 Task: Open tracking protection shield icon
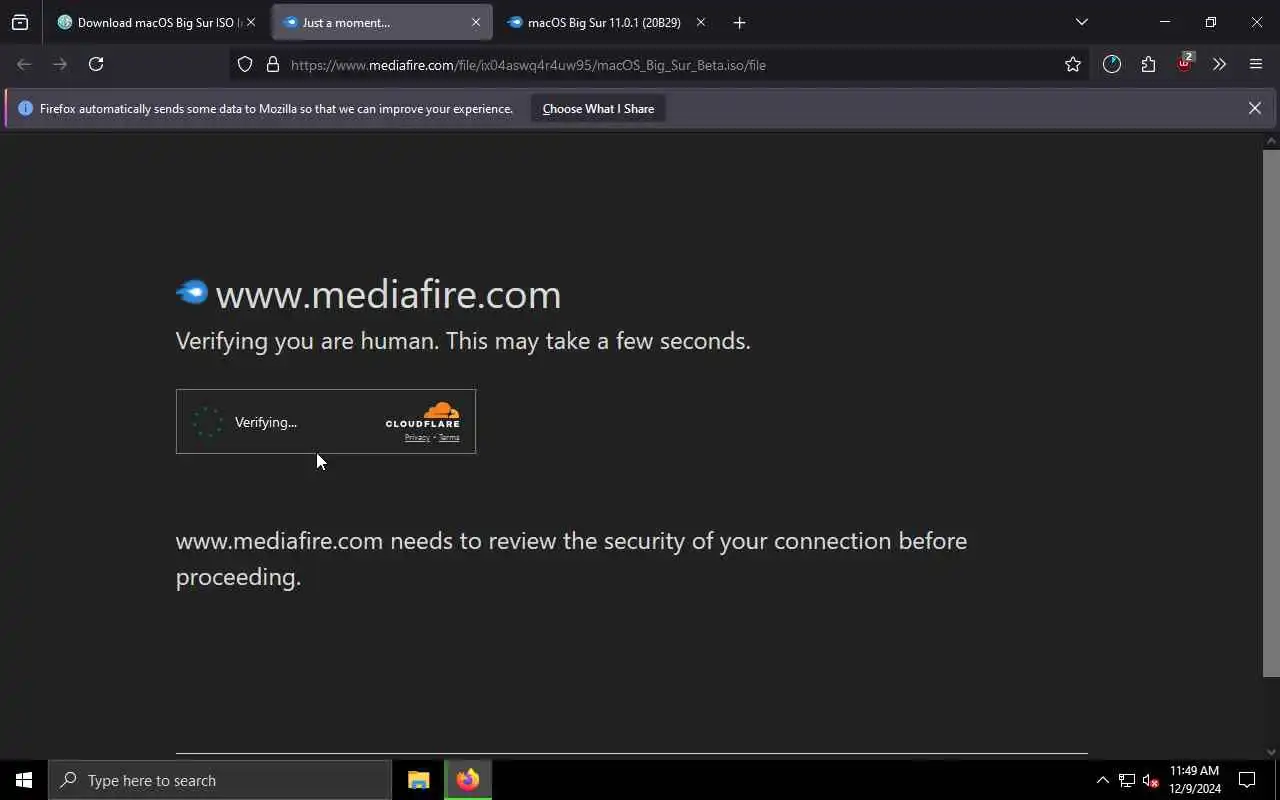(x=245, y=64)
